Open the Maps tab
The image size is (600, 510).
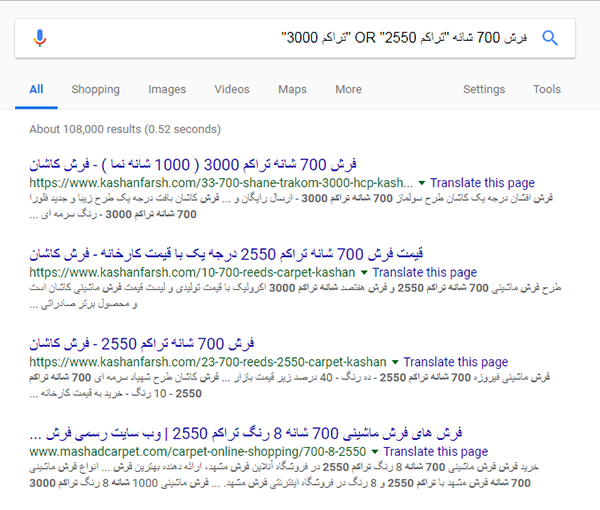[292, 89]
